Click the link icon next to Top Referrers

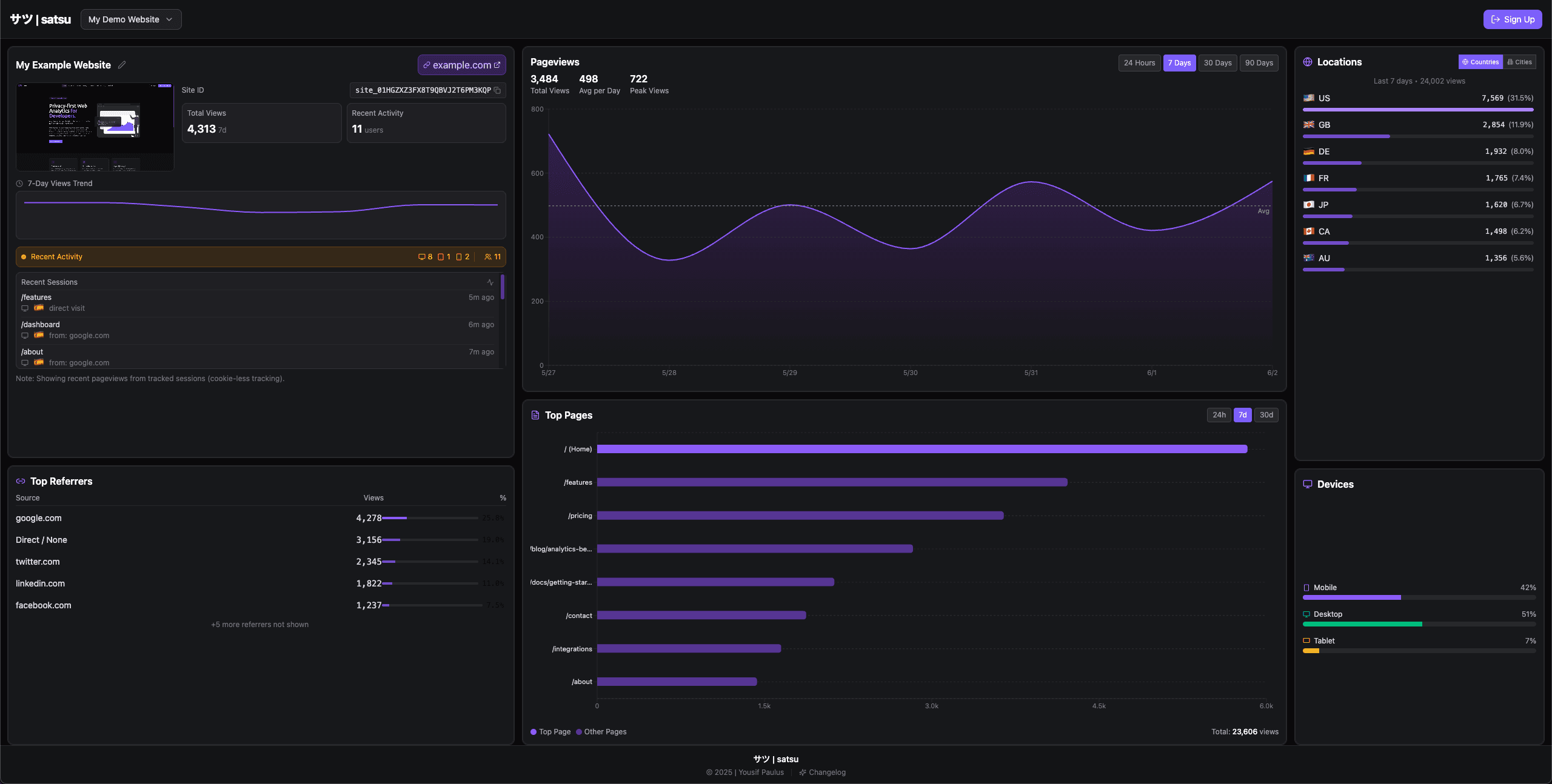click(x=21, y=481)
